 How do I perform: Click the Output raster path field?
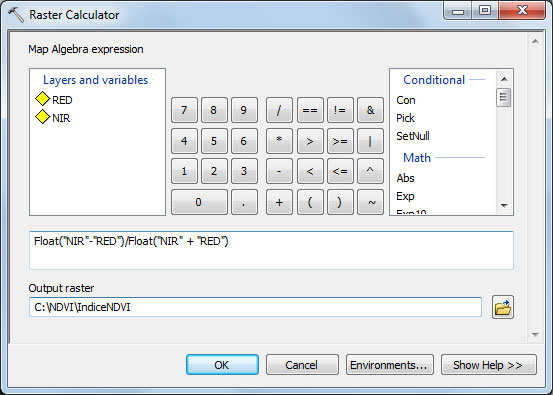pos(255,307)
